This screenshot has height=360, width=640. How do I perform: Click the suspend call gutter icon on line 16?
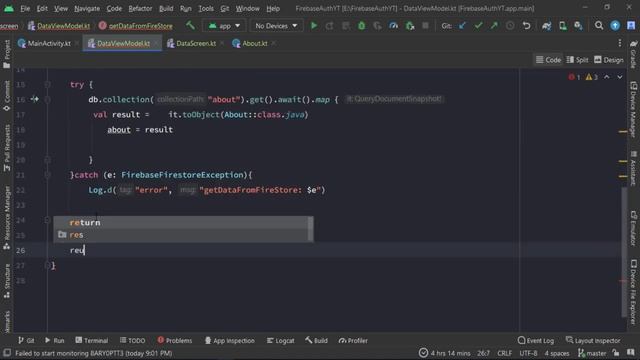click(x=34, y=99)
